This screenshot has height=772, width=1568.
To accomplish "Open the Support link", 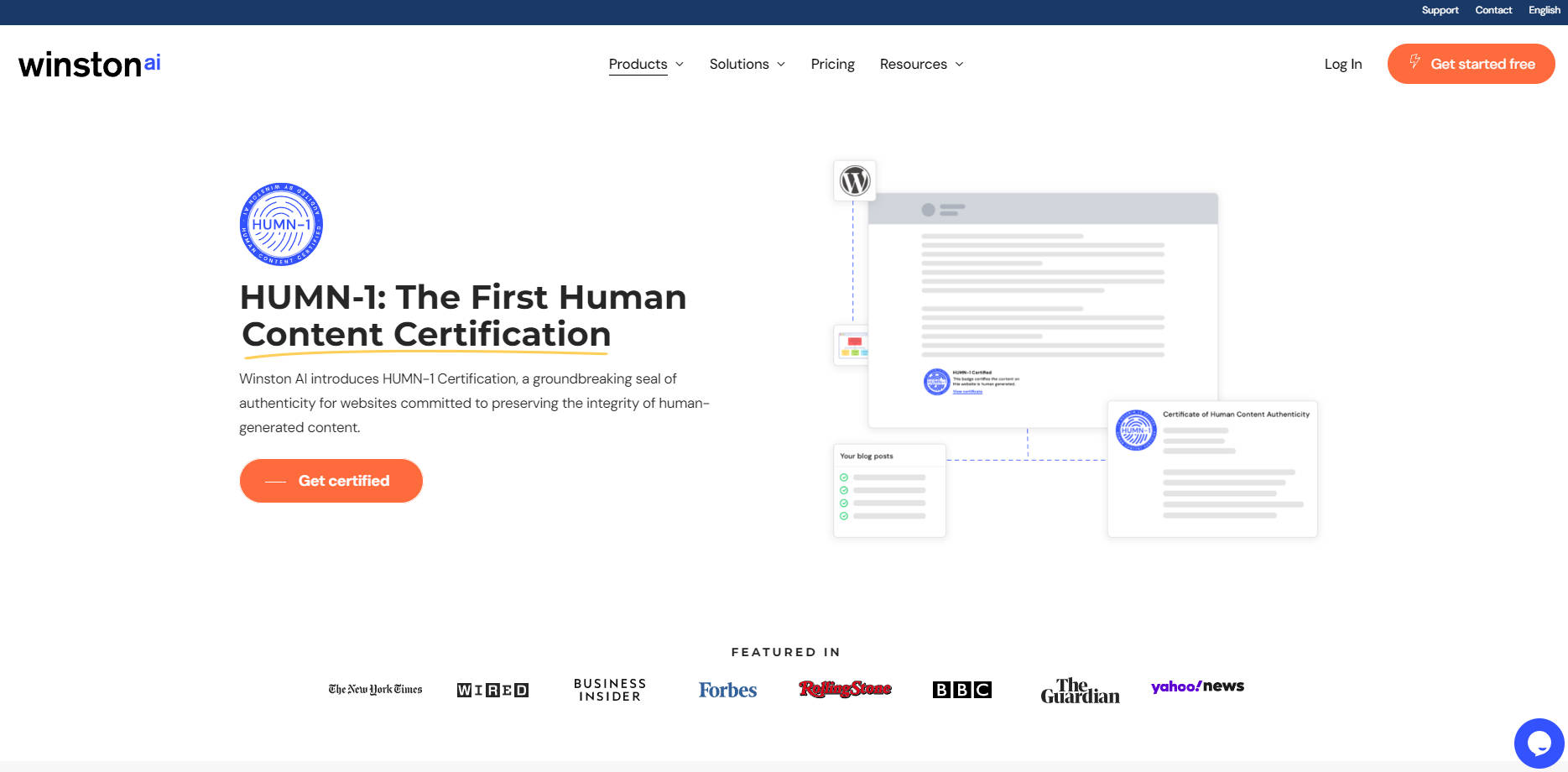I will coord(1440,10).
